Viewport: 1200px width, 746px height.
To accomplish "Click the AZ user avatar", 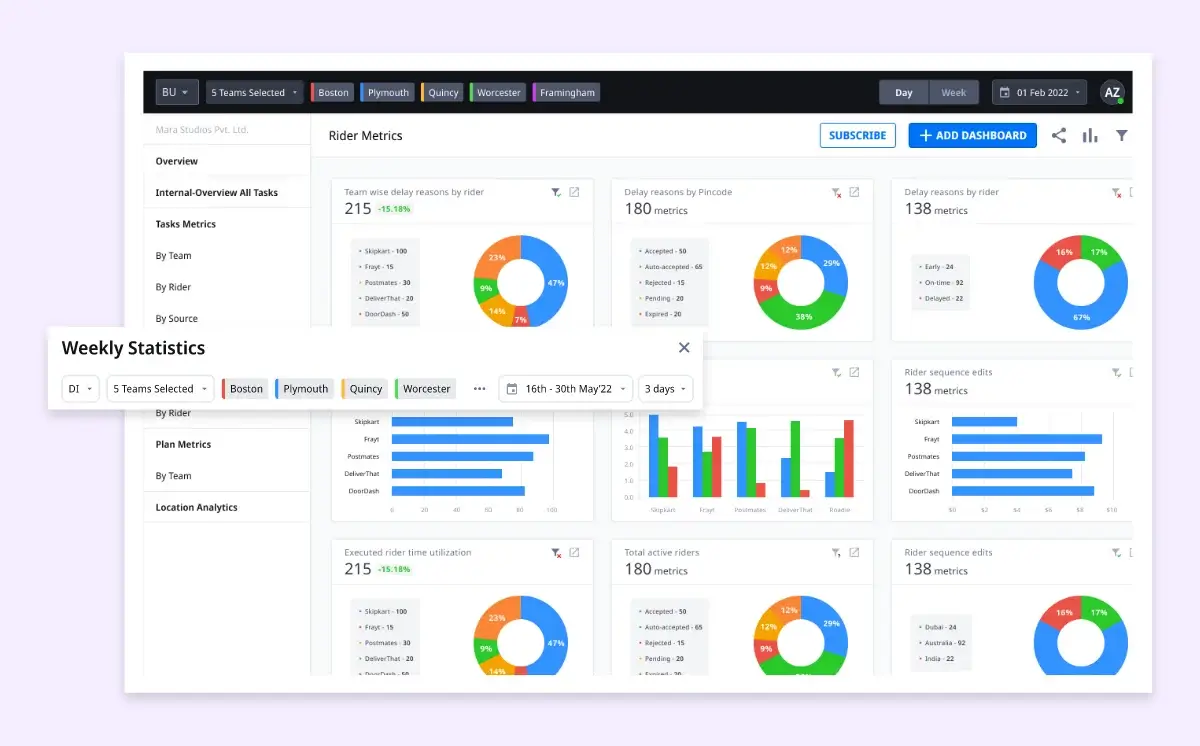I will tap(1111, 93).
